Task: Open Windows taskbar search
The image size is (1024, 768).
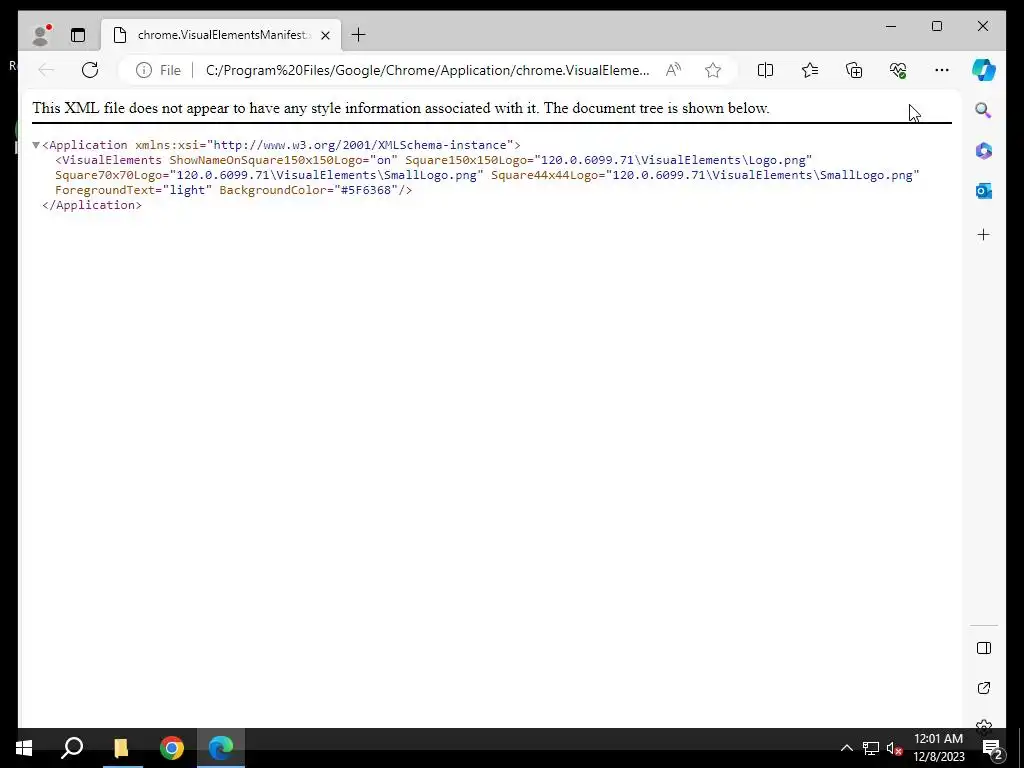Action: 72,748
